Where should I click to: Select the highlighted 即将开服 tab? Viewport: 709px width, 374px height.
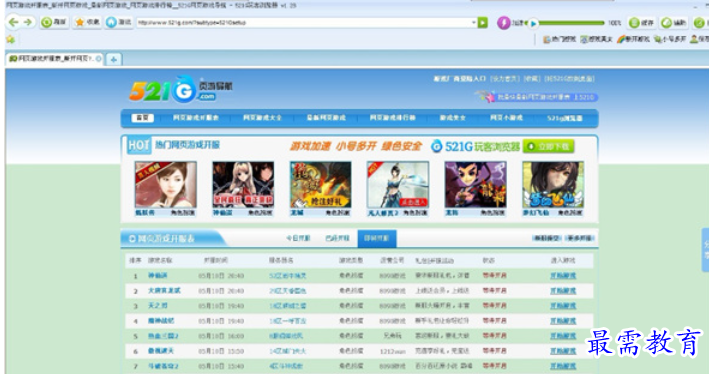(377, 238)
